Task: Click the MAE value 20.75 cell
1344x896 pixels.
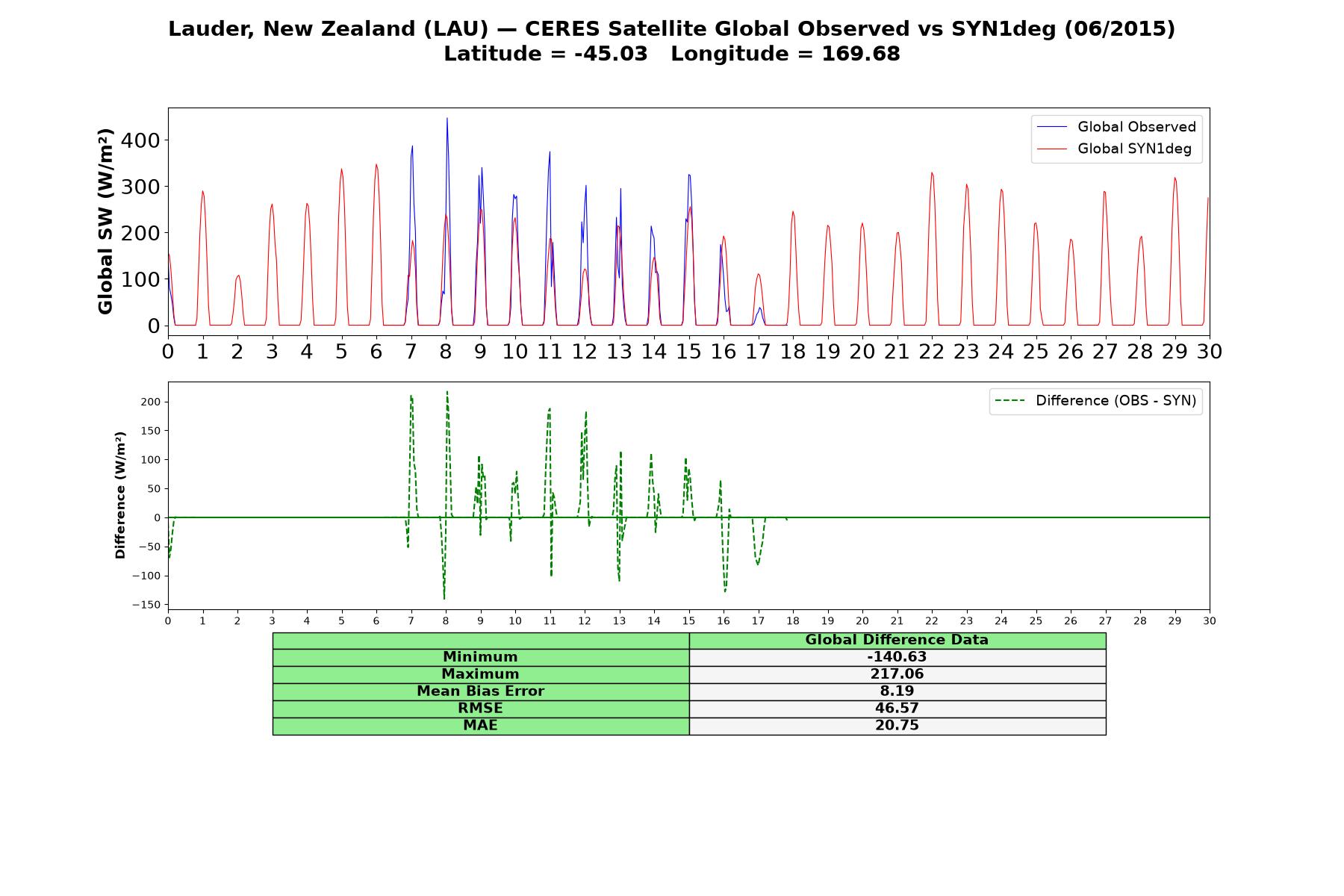Action: tap(897, 726)
